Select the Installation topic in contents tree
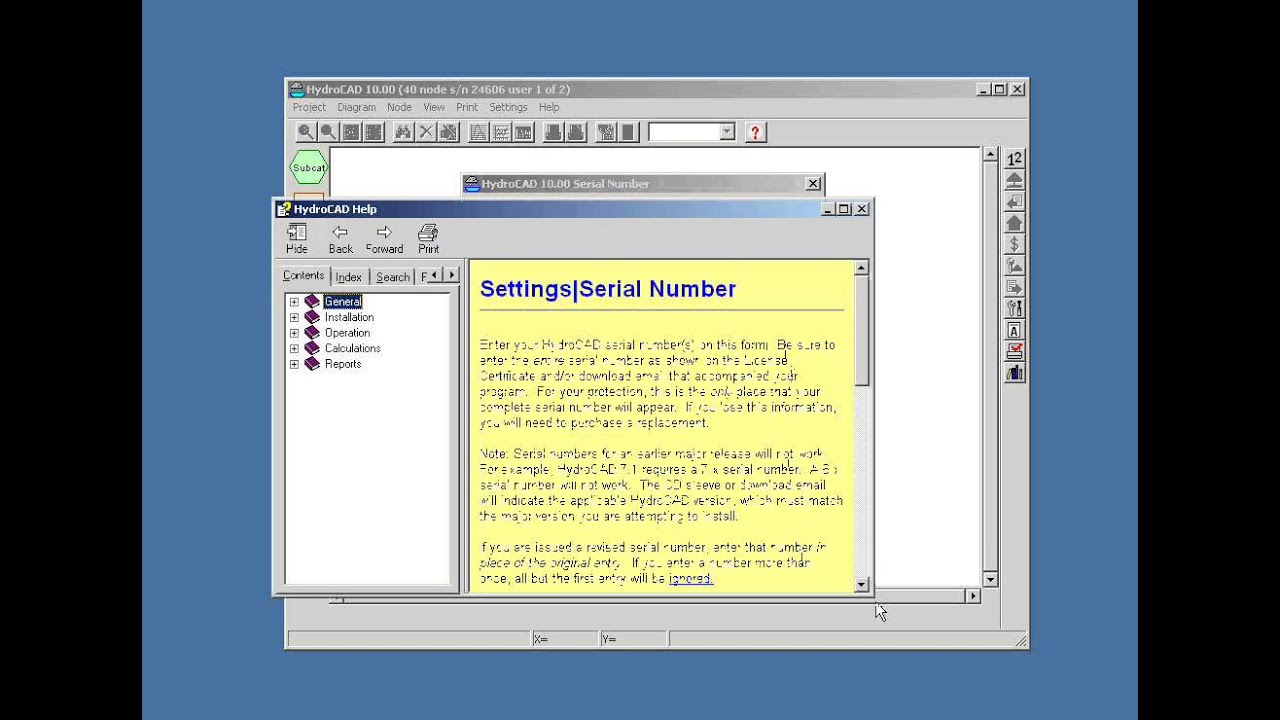This screenshot has width=1280, height=720. pyautogui.click(x=349, y=318)
